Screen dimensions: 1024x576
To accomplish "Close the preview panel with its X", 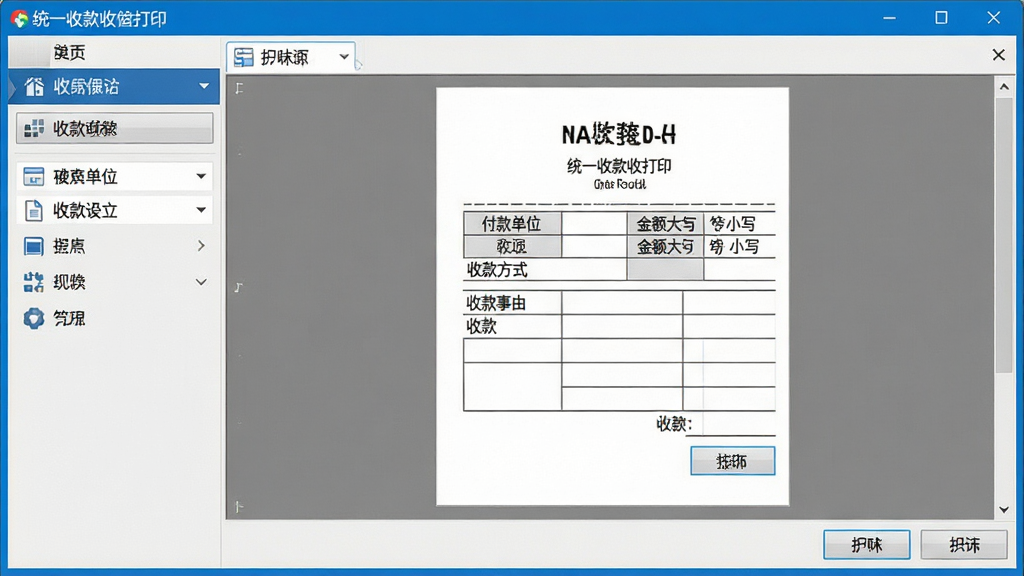I will (x=999, y=55).
